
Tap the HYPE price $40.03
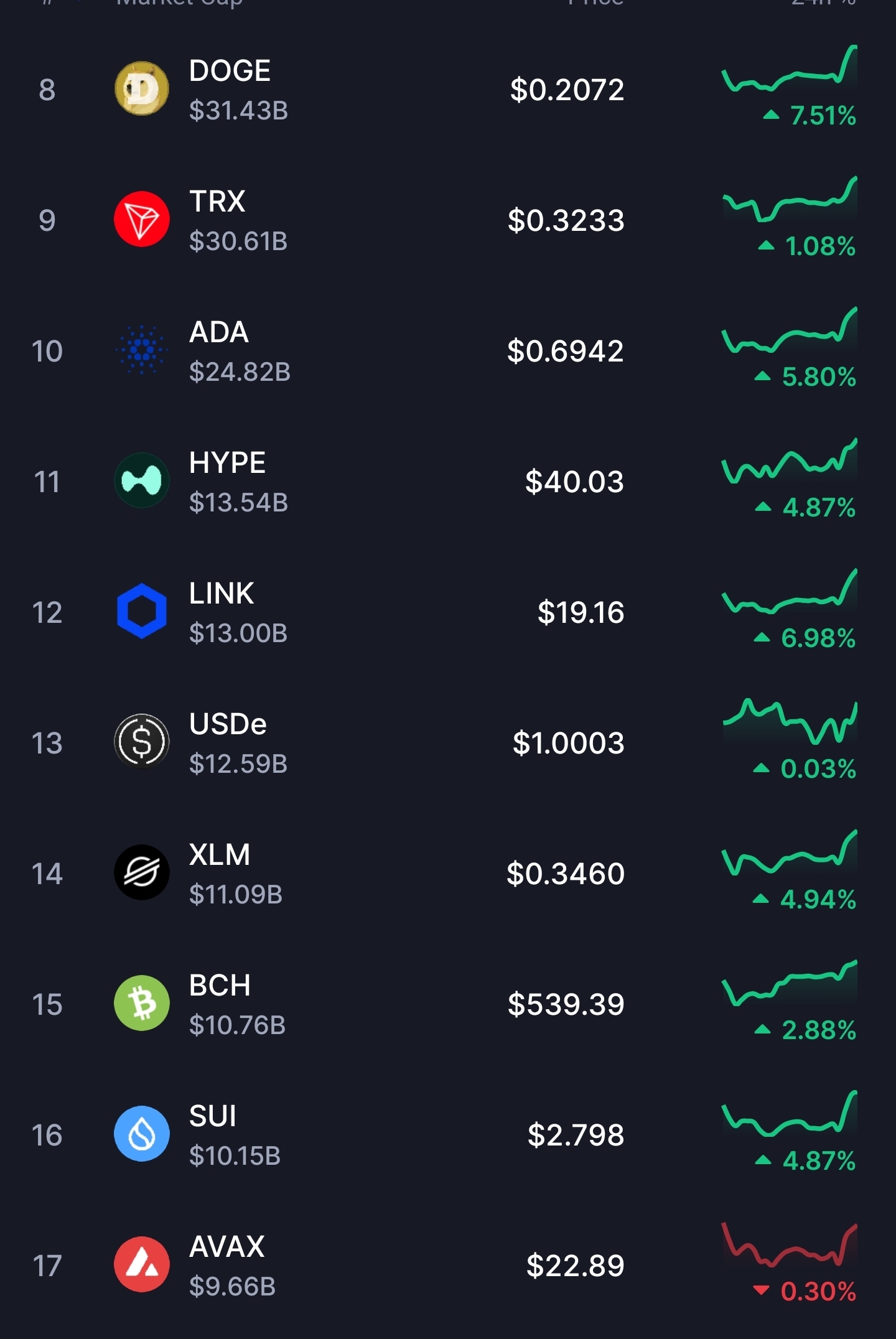click(574, 482)
